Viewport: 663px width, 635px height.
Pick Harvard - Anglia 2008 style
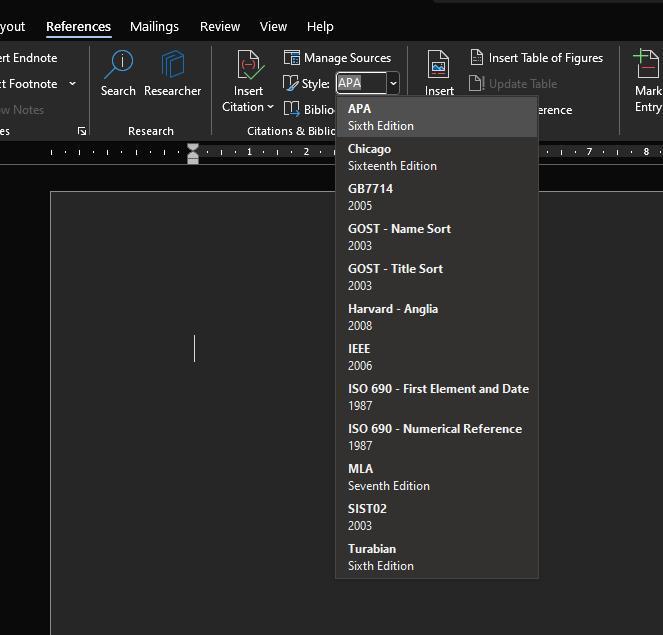(x=437, y=317)
